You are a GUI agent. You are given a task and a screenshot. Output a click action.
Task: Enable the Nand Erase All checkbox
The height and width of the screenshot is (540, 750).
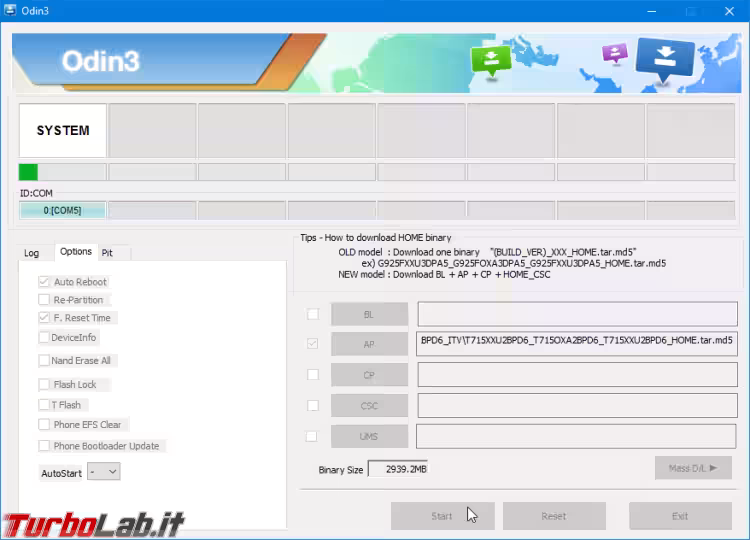coord(44,360)
